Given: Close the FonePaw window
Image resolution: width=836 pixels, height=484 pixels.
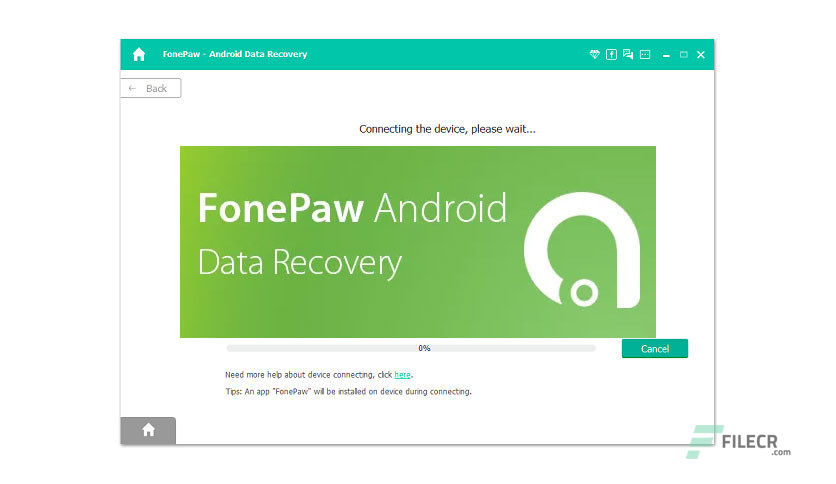Looking at the screenshot, I should pyautogui.click(x=701, y=54).
